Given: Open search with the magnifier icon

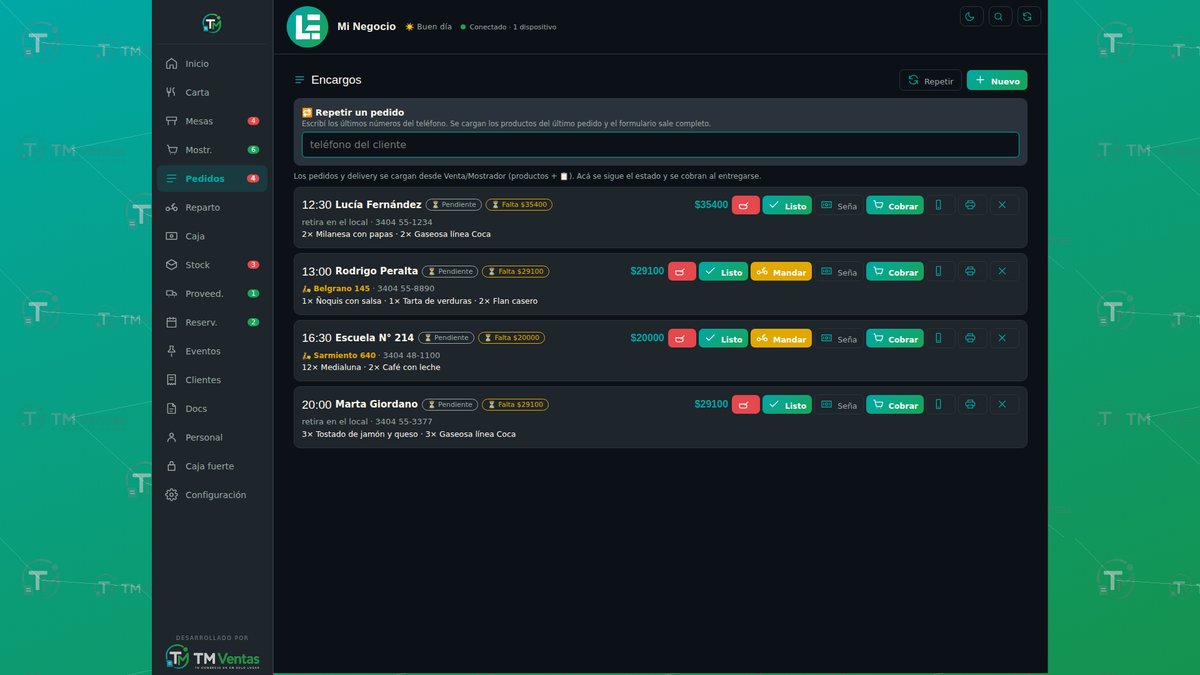Looking at the screenshot, I should click(1000, 16).
